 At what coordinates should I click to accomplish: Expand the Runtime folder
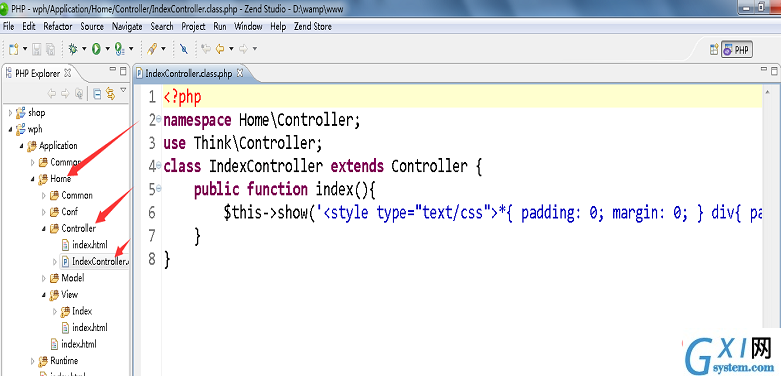click(32, 361)
